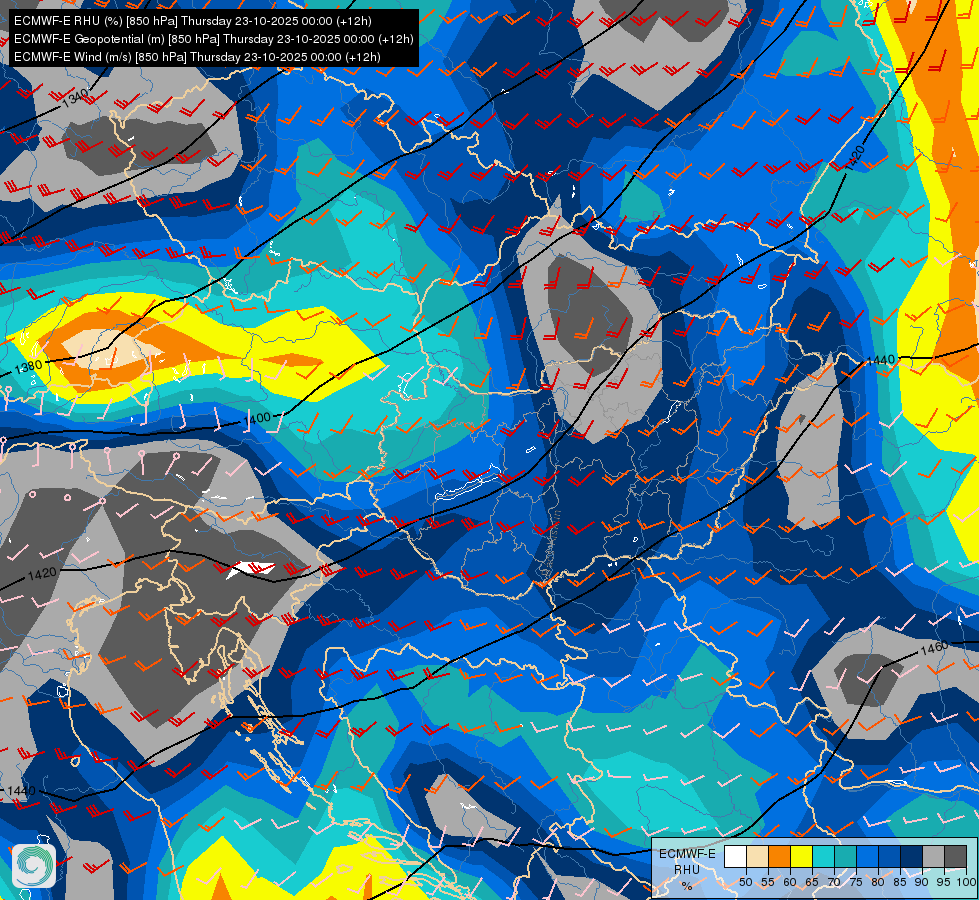Click the legend value 75
Viewport: 979px width, 900px height.
coord(856,882)
